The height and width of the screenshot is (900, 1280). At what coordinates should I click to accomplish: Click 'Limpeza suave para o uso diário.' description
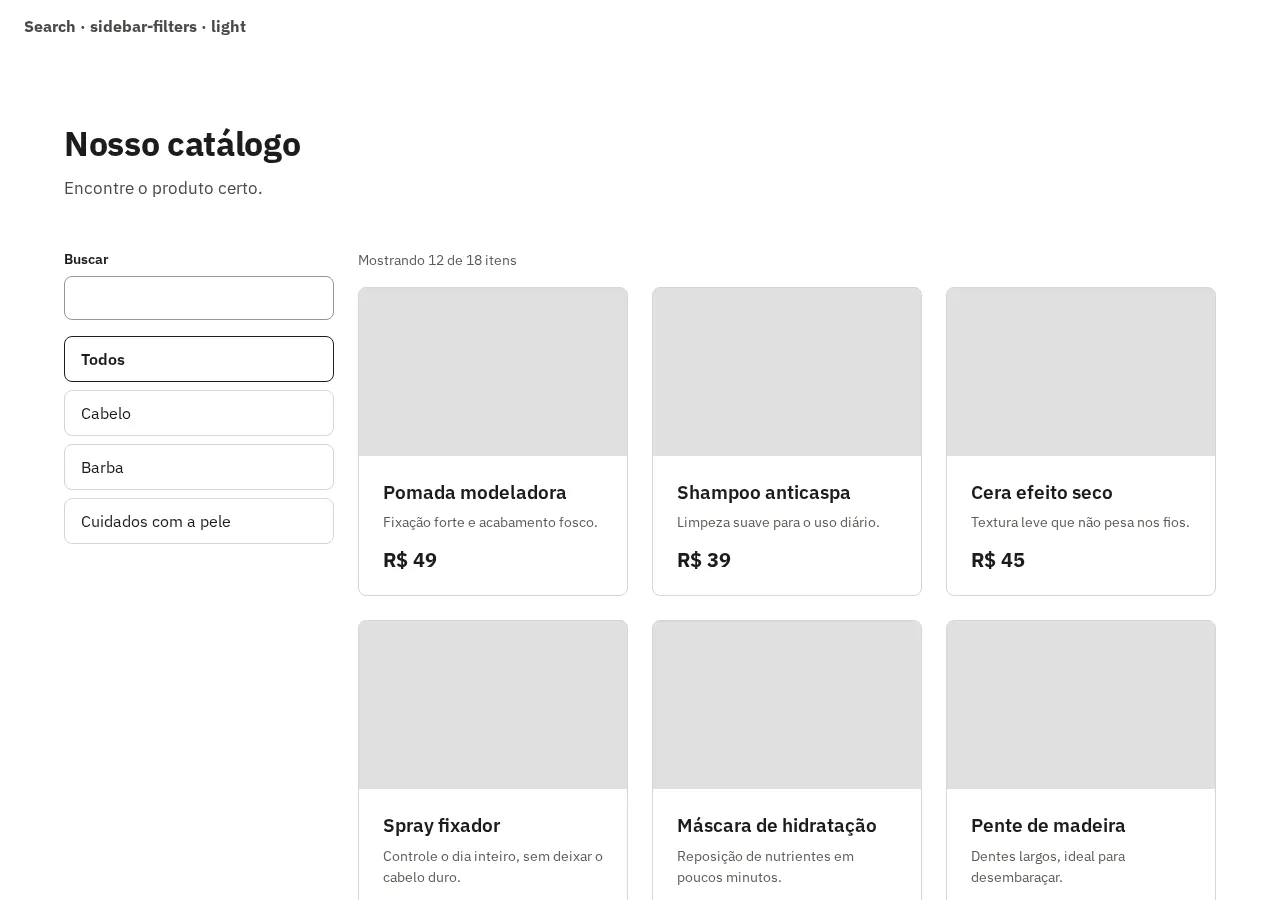(x=778, y=522)
